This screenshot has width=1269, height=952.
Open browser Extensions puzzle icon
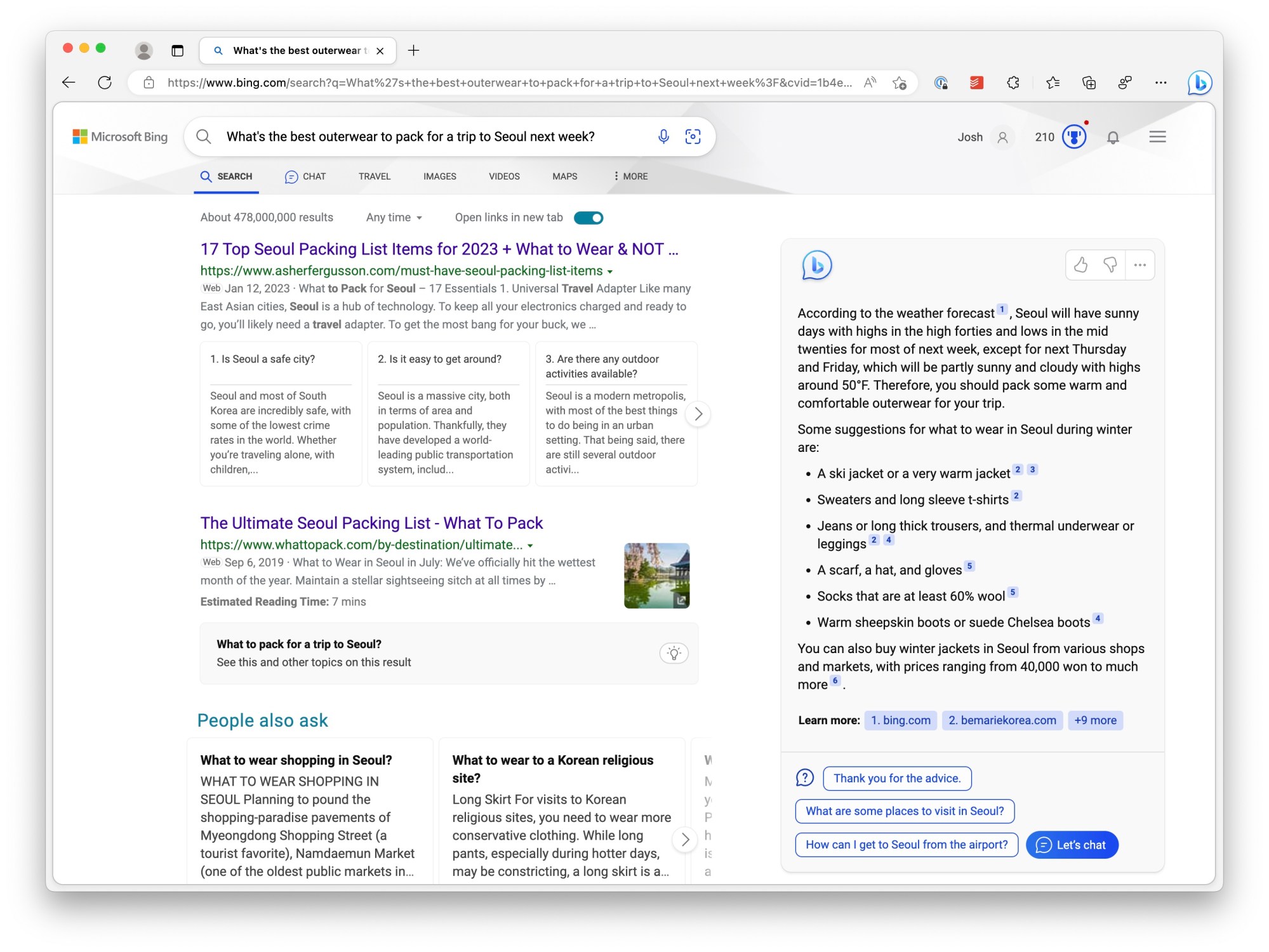(x=1013, y=83)
